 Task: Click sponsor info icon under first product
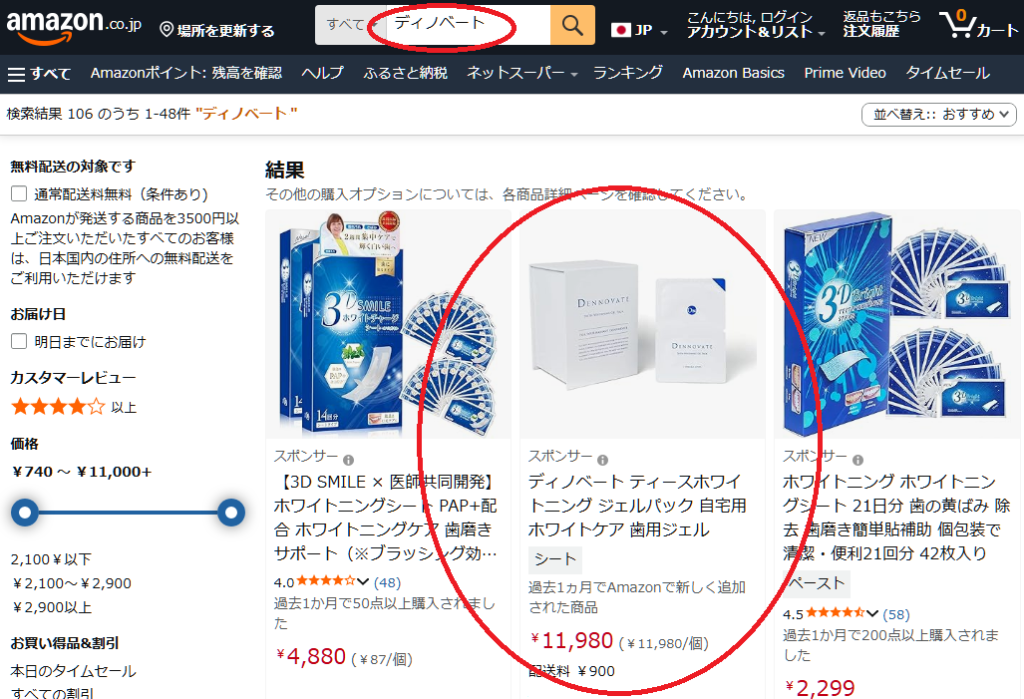[x=349, y=460]
